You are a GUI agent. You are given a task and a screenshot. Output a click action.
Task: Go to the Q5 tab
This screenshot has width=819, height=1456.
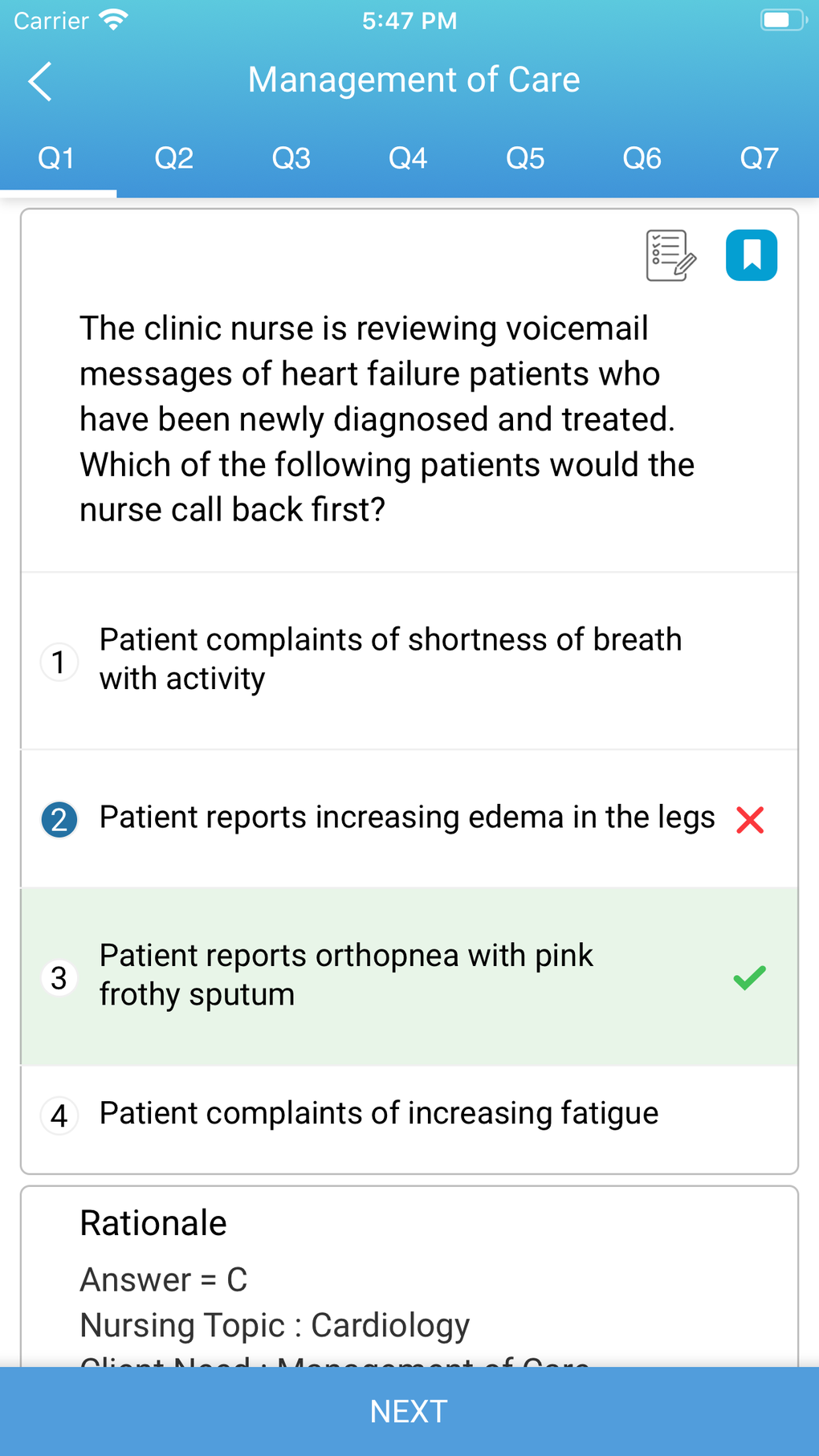pyautogui.click(x=525, y=158)
